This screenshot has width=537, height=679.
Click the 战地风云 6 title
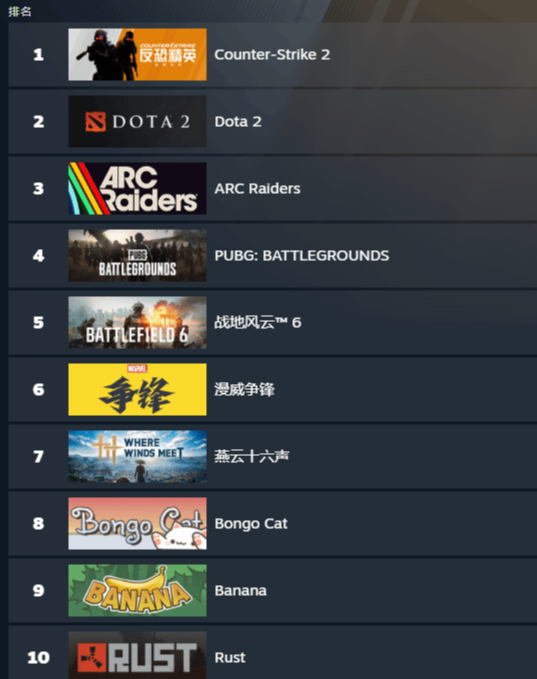258,323
